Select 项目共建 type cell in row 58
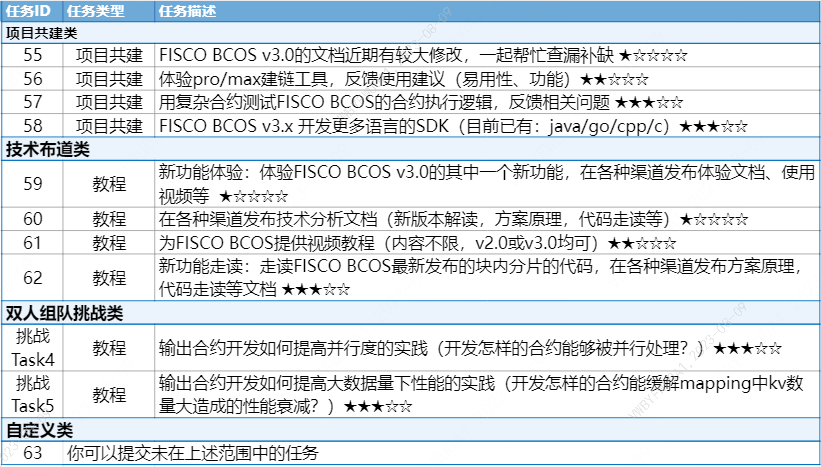Viewport: 821px width, 467px height. click(109, 126)
